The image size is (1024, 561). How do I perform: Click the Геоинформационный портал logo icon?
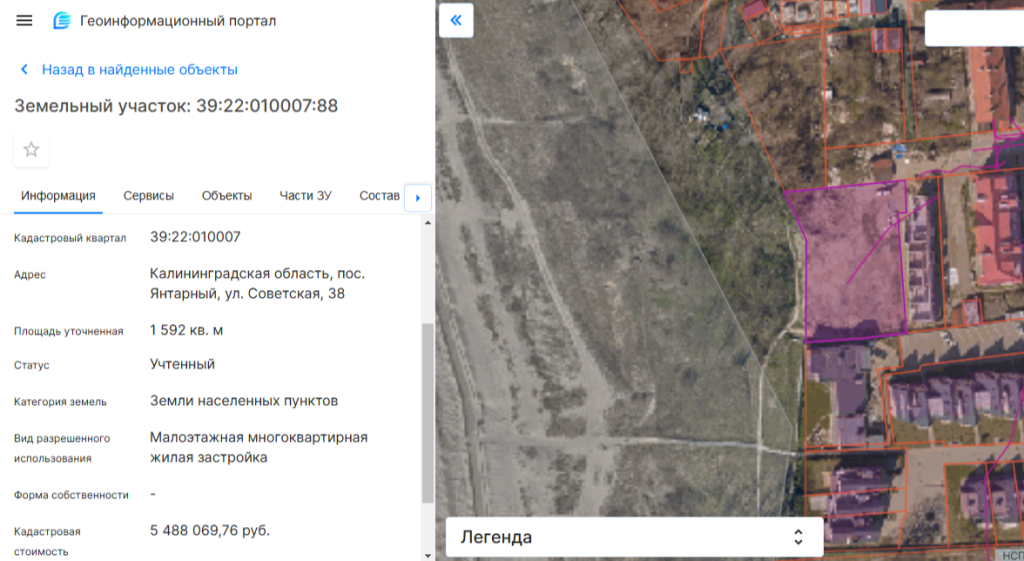[62, 21]
